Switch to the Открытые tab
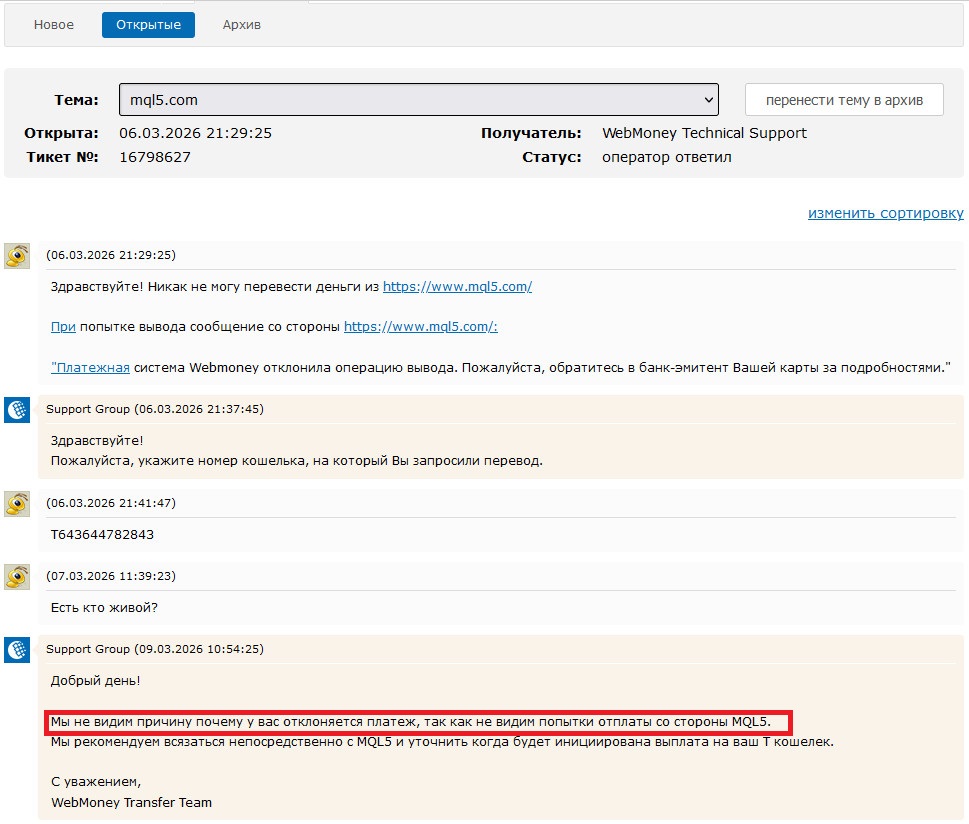Viewport: 969px width, 824px height. (x=148, y=25)
